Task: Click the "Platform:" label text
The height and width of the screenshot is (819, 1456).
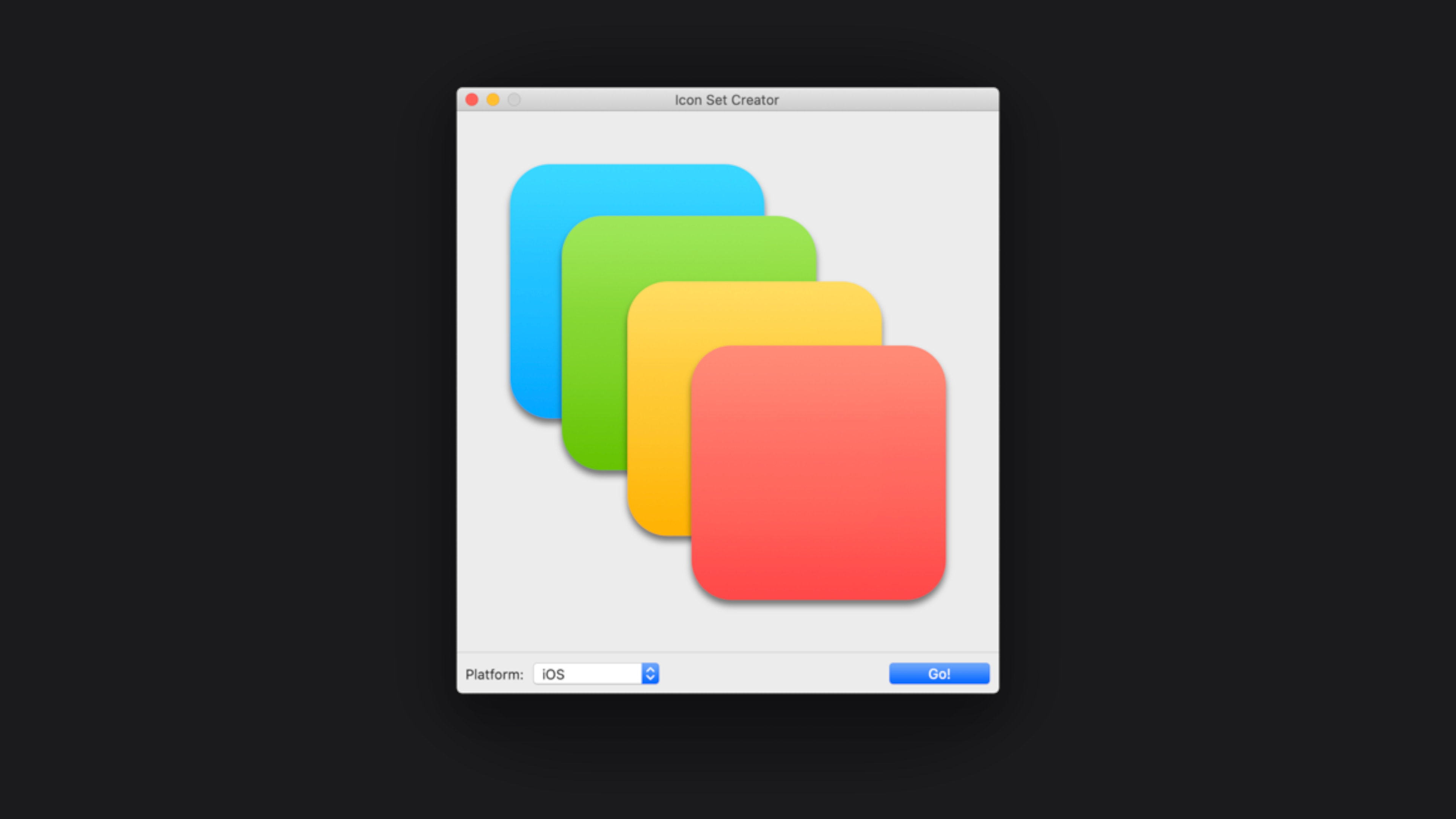Action: coord(494,674)
